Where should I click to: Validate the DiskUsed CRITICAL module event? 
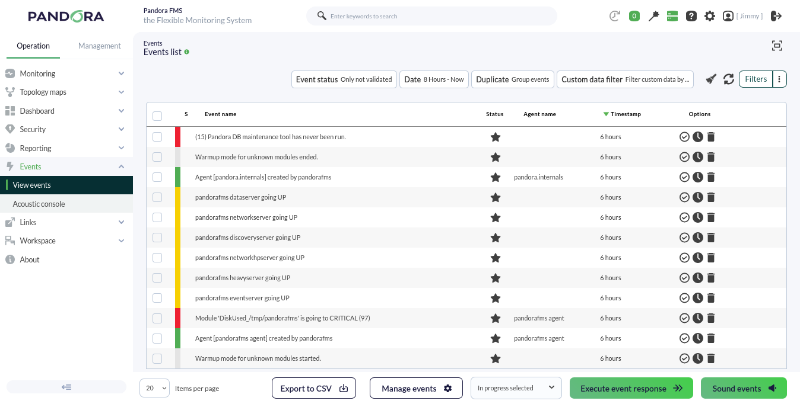(x=685, y=318)
